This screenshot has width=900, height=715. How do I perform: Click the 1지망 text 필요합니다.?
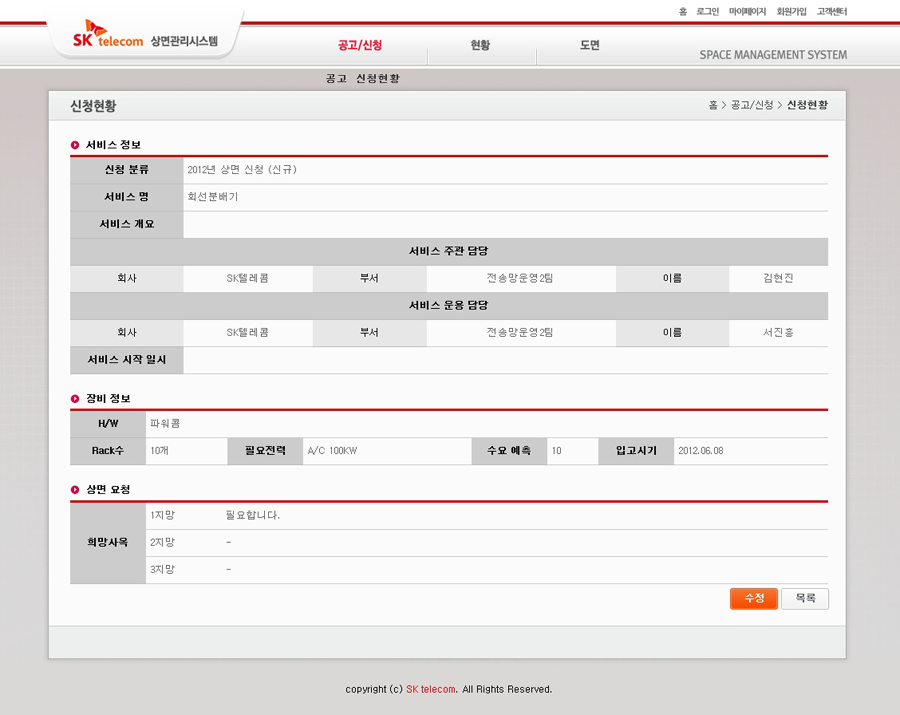point(253,515)
